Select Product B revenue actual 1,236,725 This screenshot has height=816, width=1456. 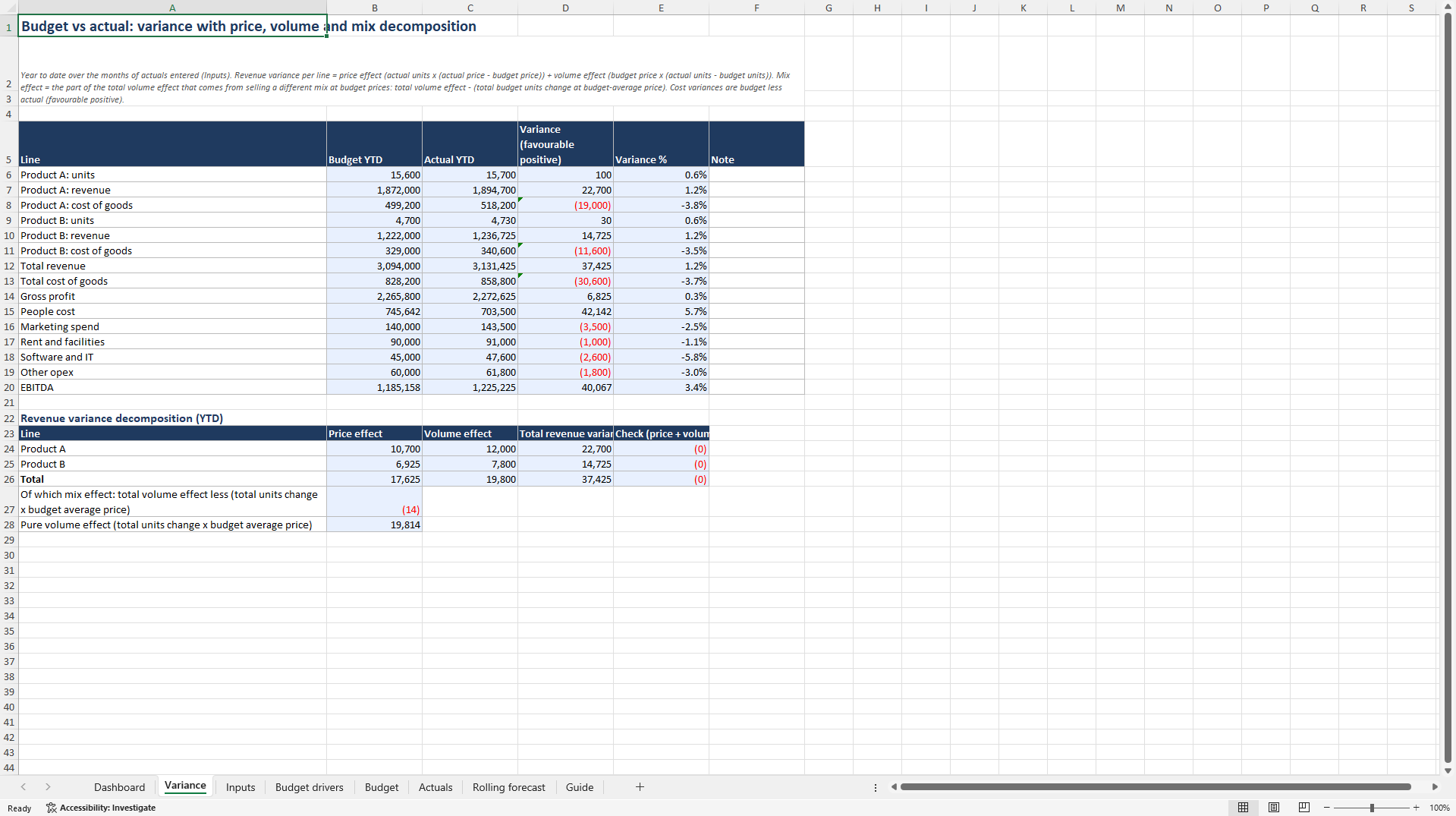(470, 235)
